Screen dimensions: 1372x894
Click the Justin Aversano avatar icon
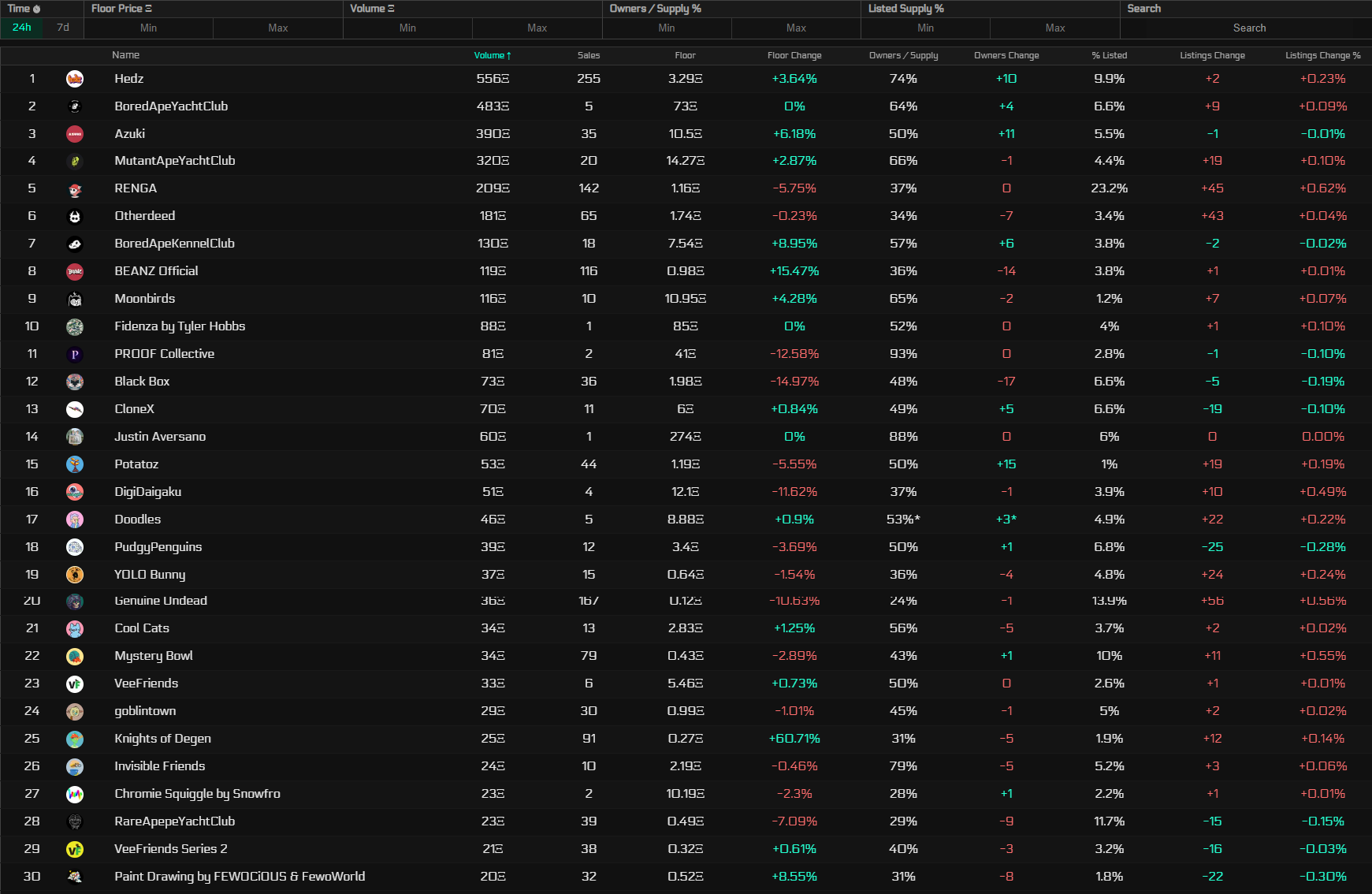point(75,437)
